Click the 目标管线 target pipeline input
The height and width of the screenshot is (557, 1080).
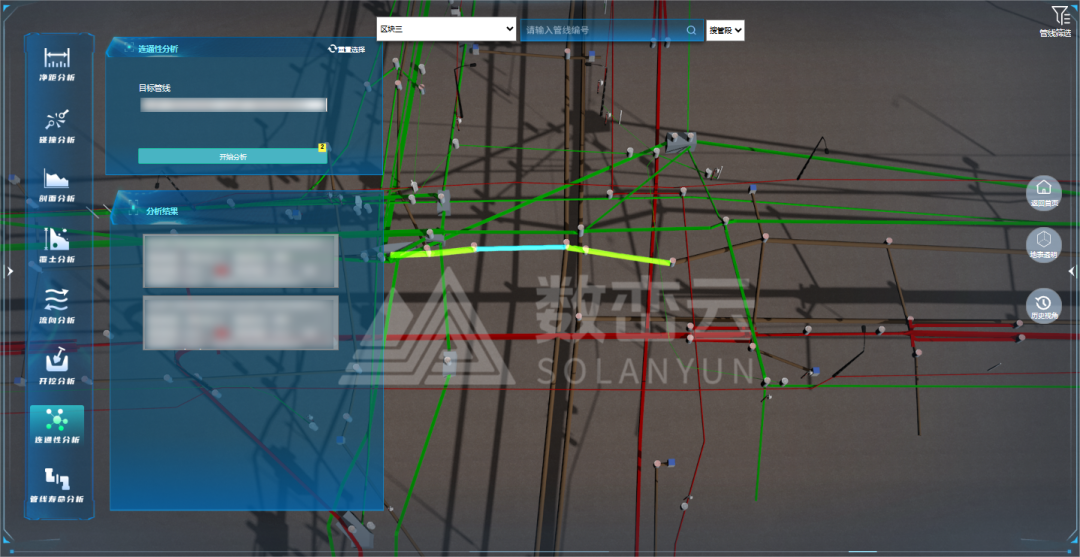click(233, 105)
